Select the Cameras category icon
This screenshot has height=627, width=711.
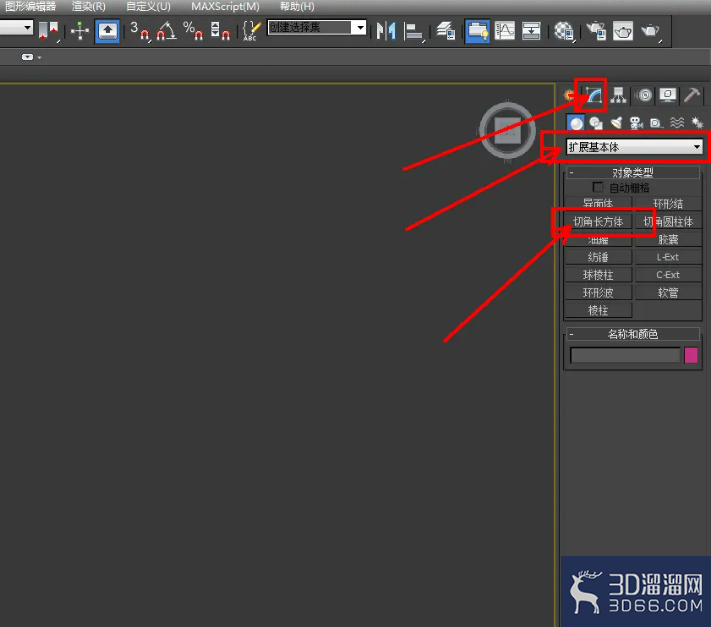tap(636, 123)
